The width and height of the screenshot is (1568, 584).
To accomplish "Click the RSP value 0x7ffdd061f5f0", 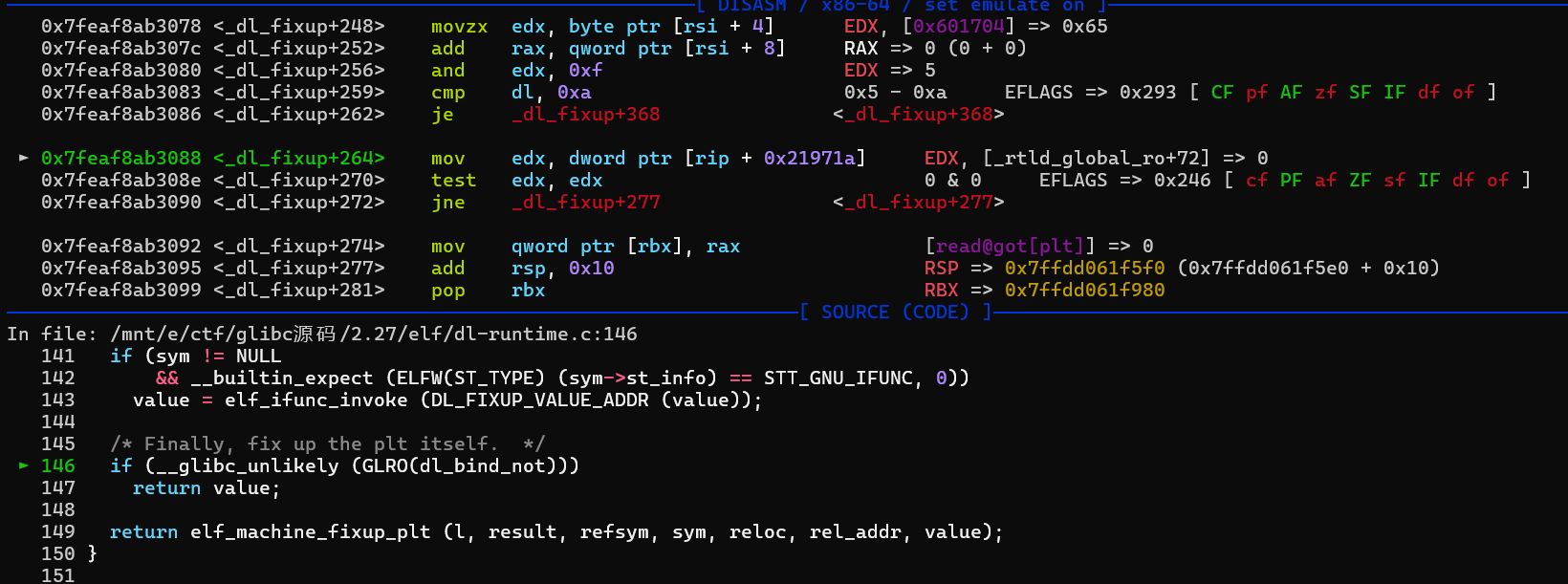I will tap(1084, 269).
